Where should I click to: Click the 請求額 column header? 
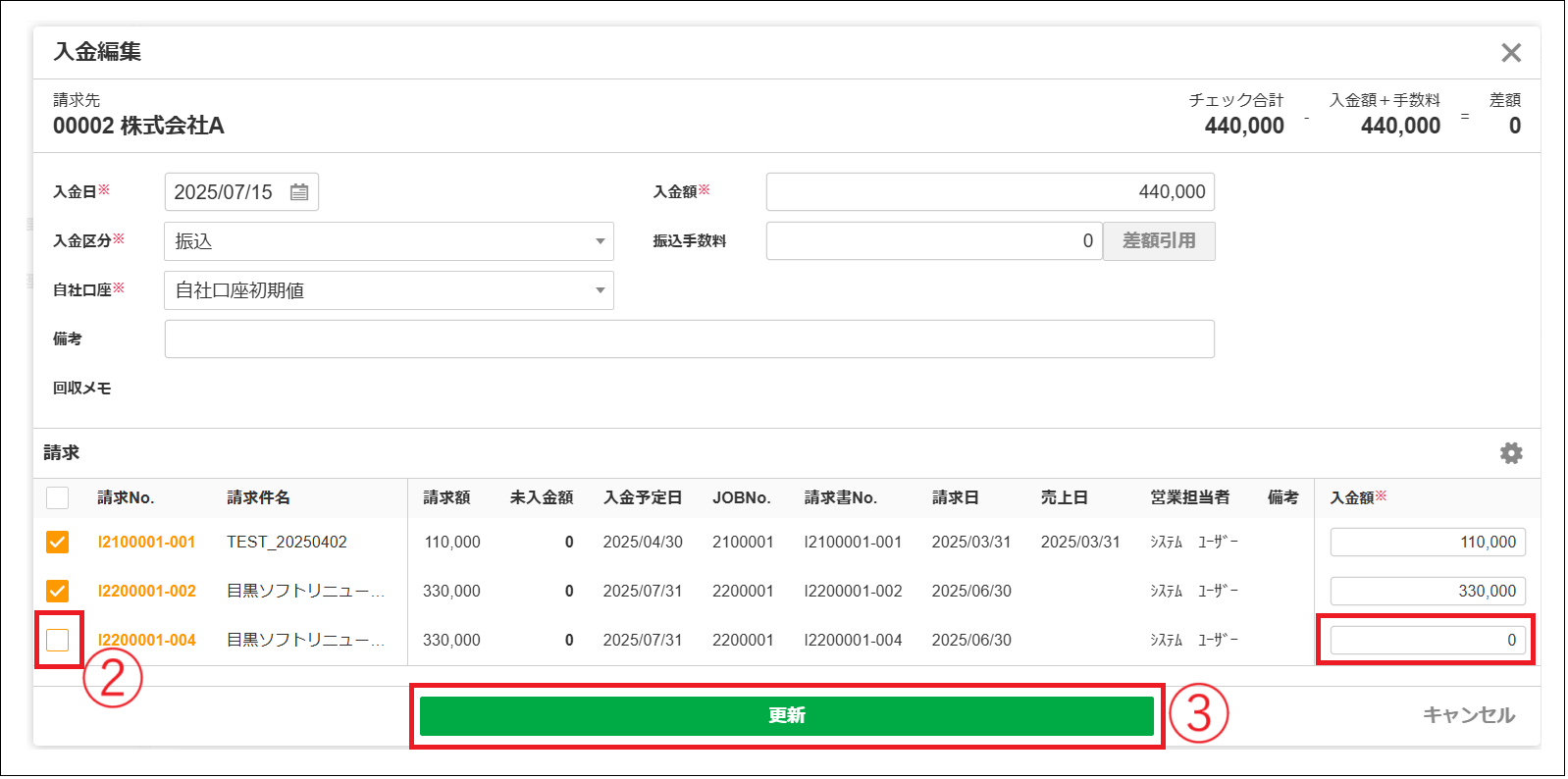click(446, 497)
